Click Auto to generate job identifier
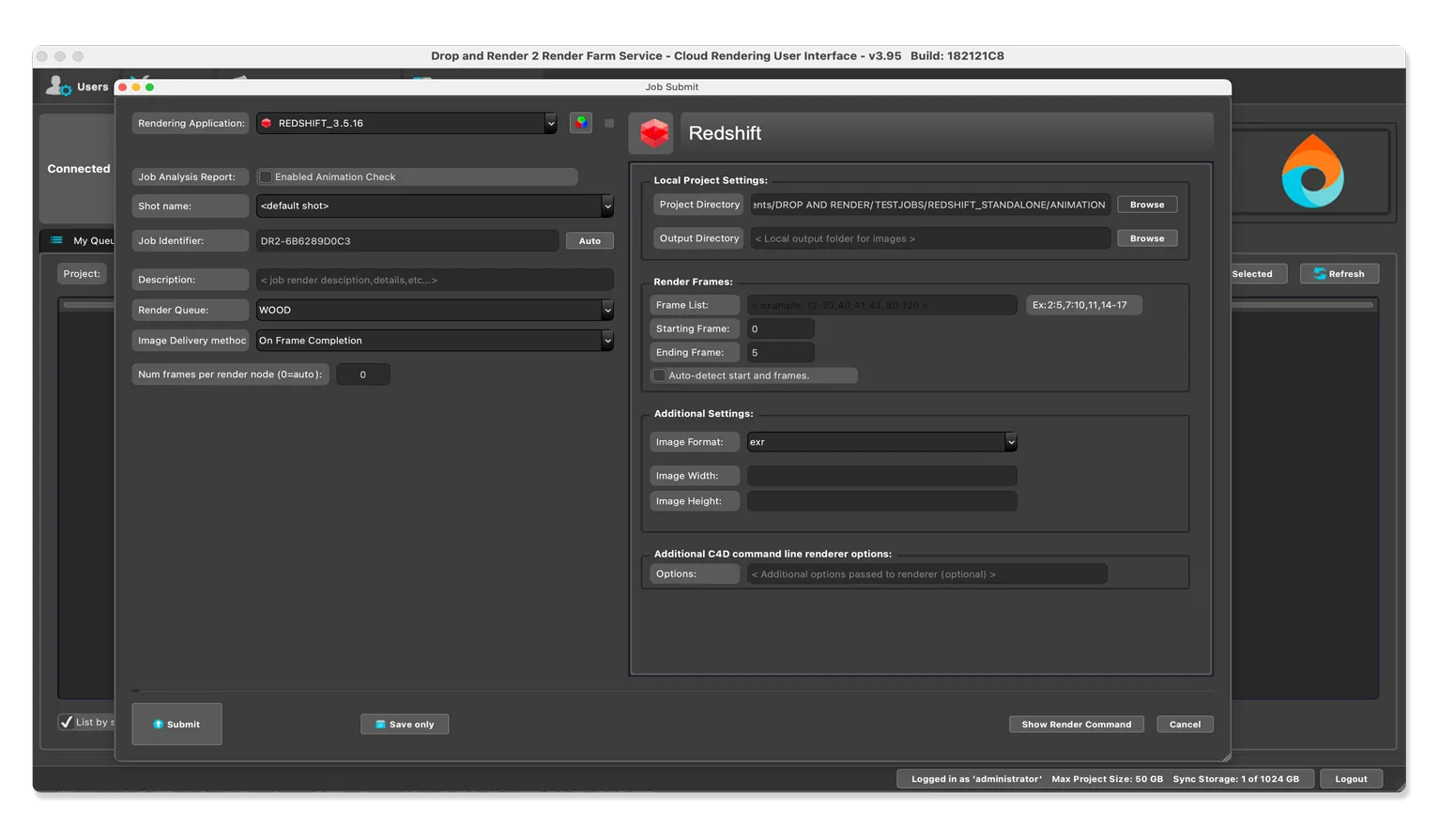Screen dimensions: 1439x840 (x=589, y=241)
